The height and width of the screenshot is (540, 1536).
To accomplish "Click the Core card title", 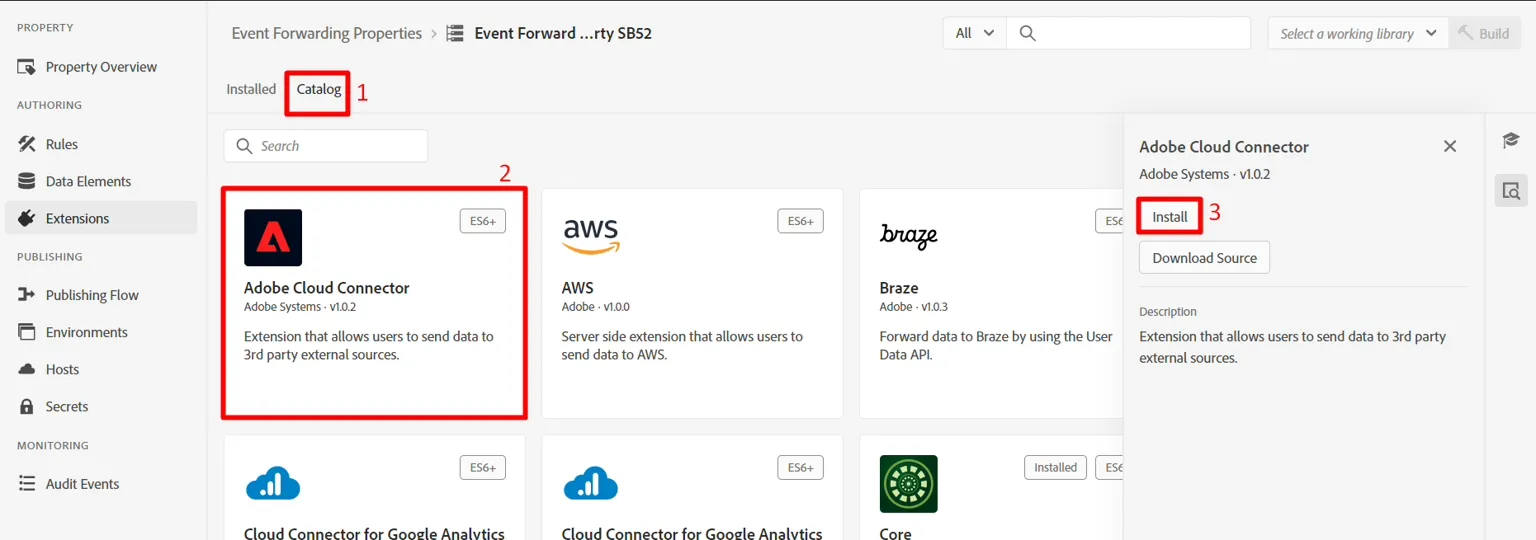I will click(x=896, y=533).
